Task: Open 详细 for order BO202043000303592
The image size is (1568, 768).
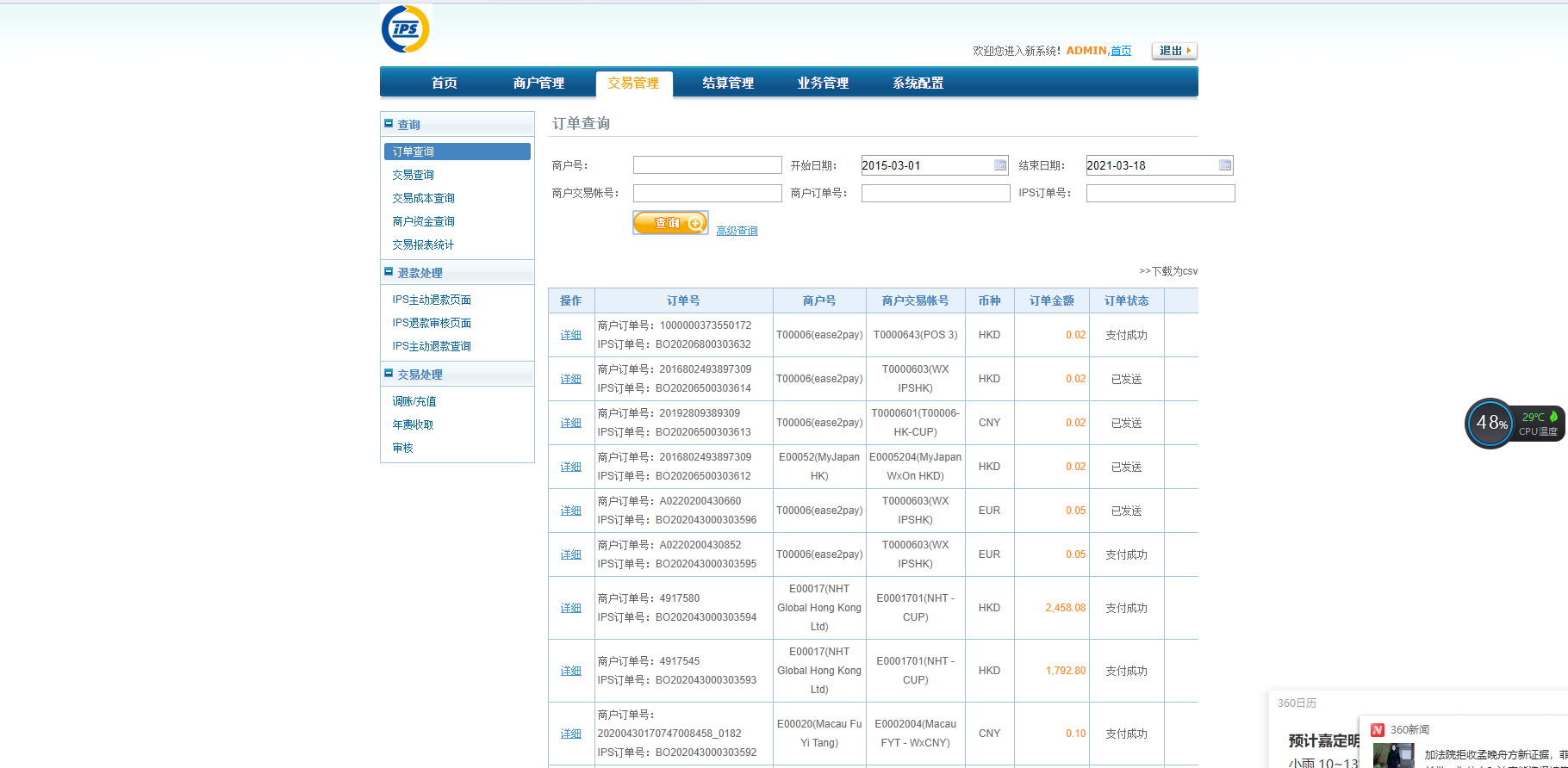Action: point(571,734)
